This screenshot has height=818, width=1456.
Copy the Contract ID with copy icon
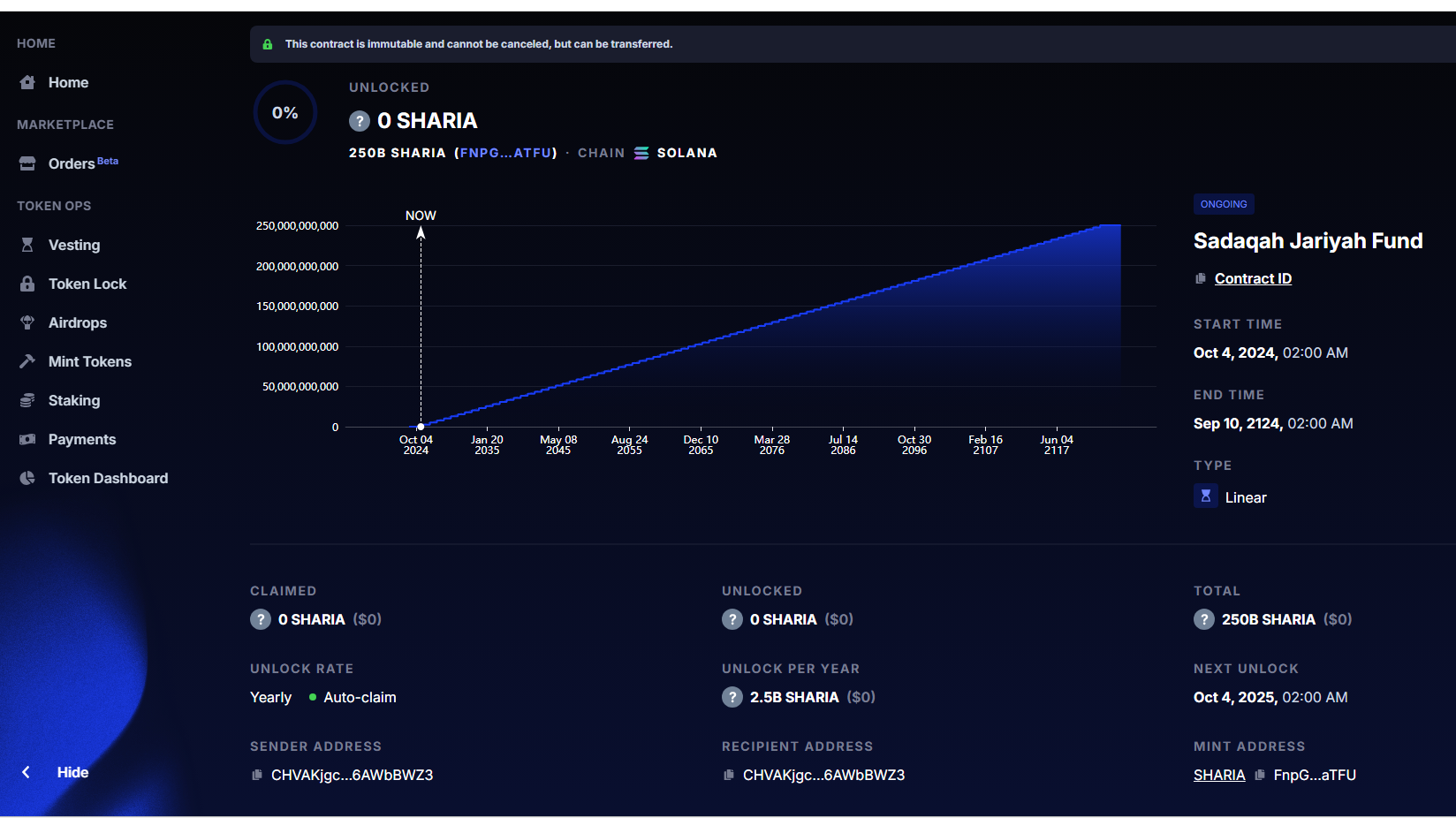[x=1201, y=278]
